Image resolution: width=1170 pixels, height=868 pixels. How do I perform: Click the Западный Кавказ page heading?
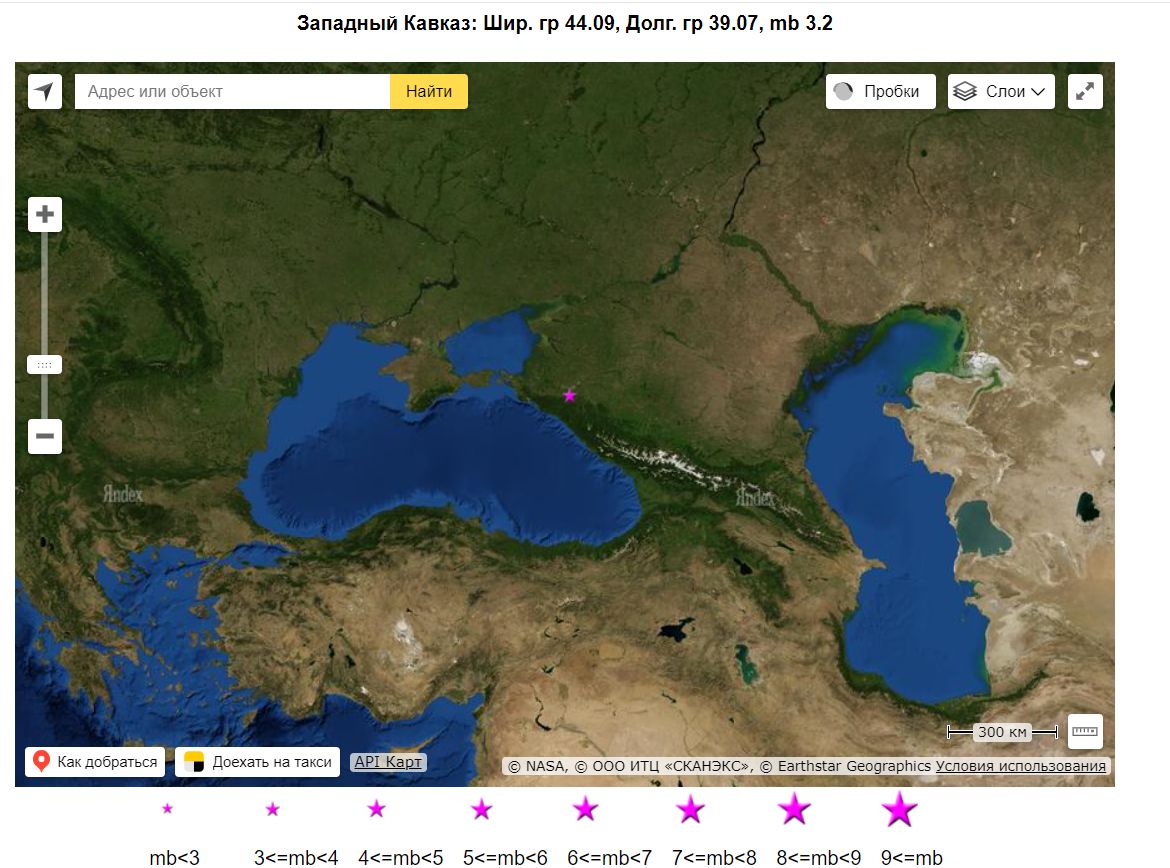(x=564, y=23)
